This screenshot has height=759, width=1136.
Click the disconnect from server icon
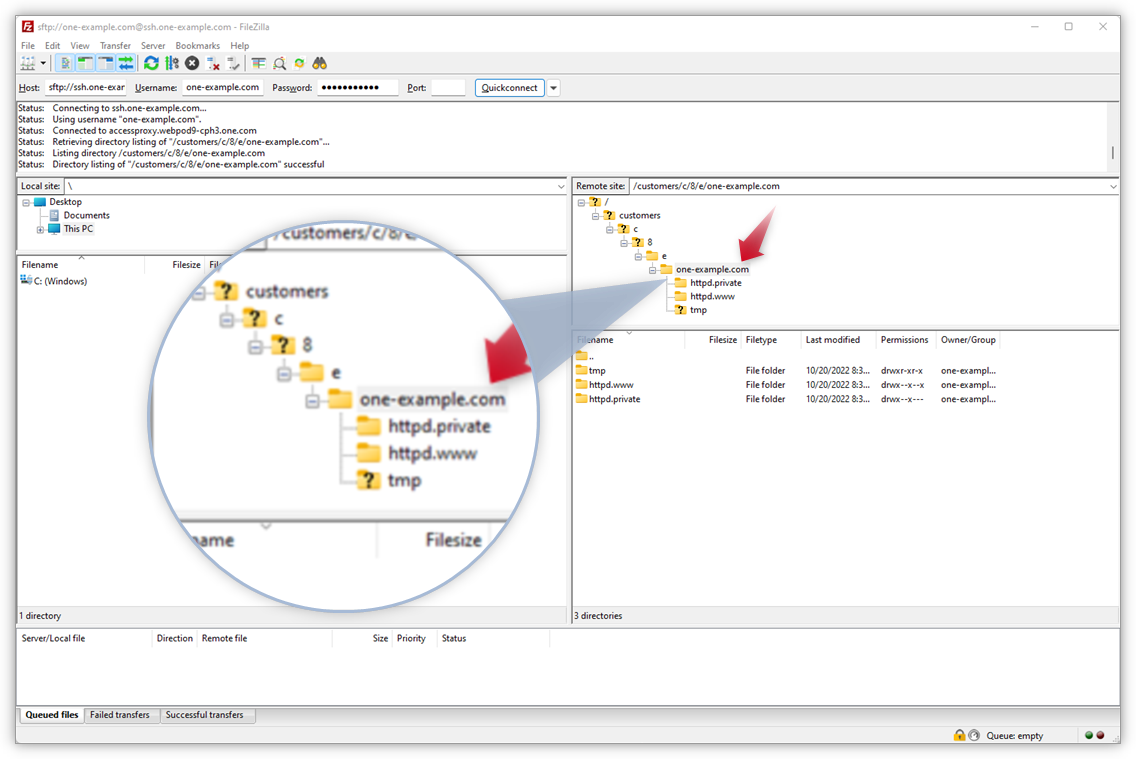pos(213,63)
